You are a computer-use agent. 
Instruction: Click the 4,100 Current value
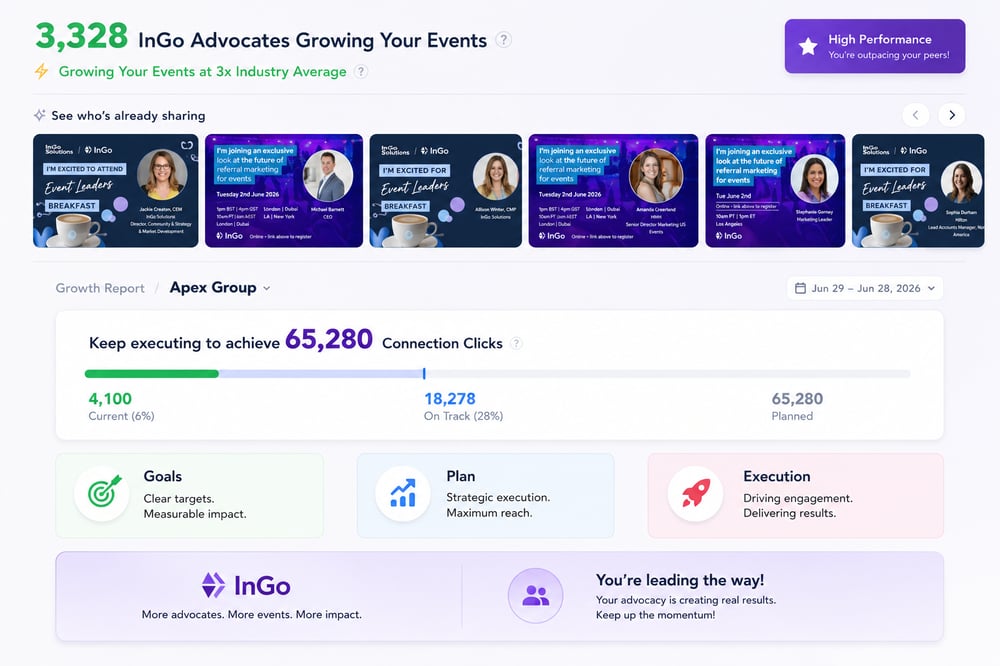pyautogui.click(x=110, y=399)
